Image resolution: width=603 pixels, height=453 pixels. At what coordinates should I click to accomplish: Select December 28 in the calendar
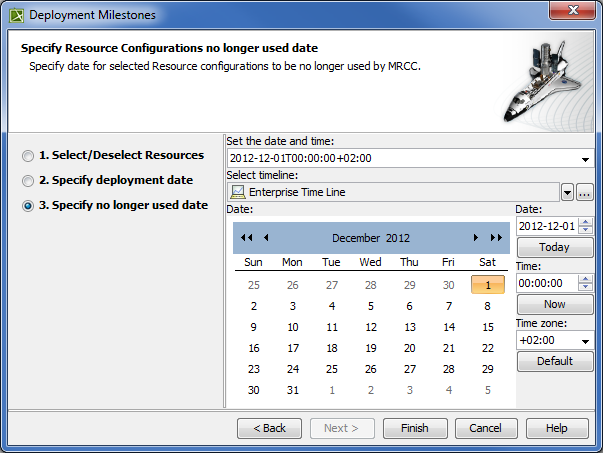click(x=448, y=369)
